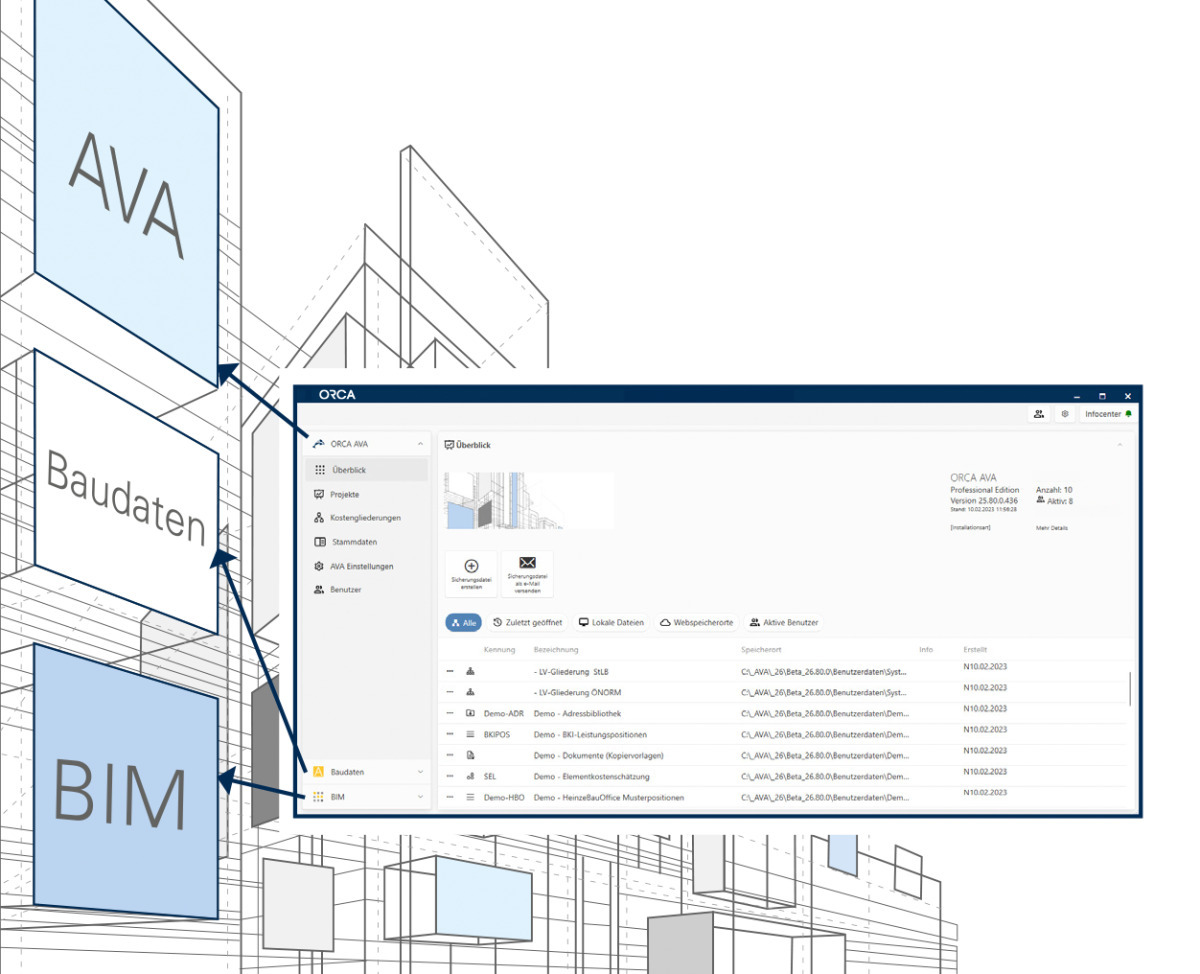The height and width of the screenshot is (974, 1200).
Task: Click the vertical scrollbar of the file list
Action: click(1131, 688)
